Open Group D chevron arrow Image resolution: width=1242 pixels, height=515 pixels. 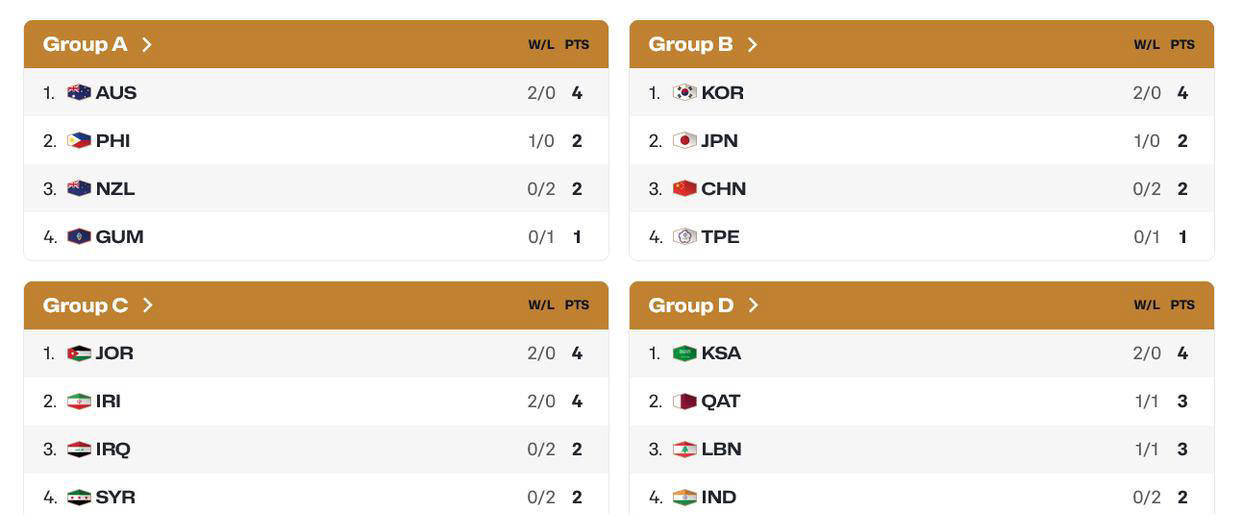point(754,305)
